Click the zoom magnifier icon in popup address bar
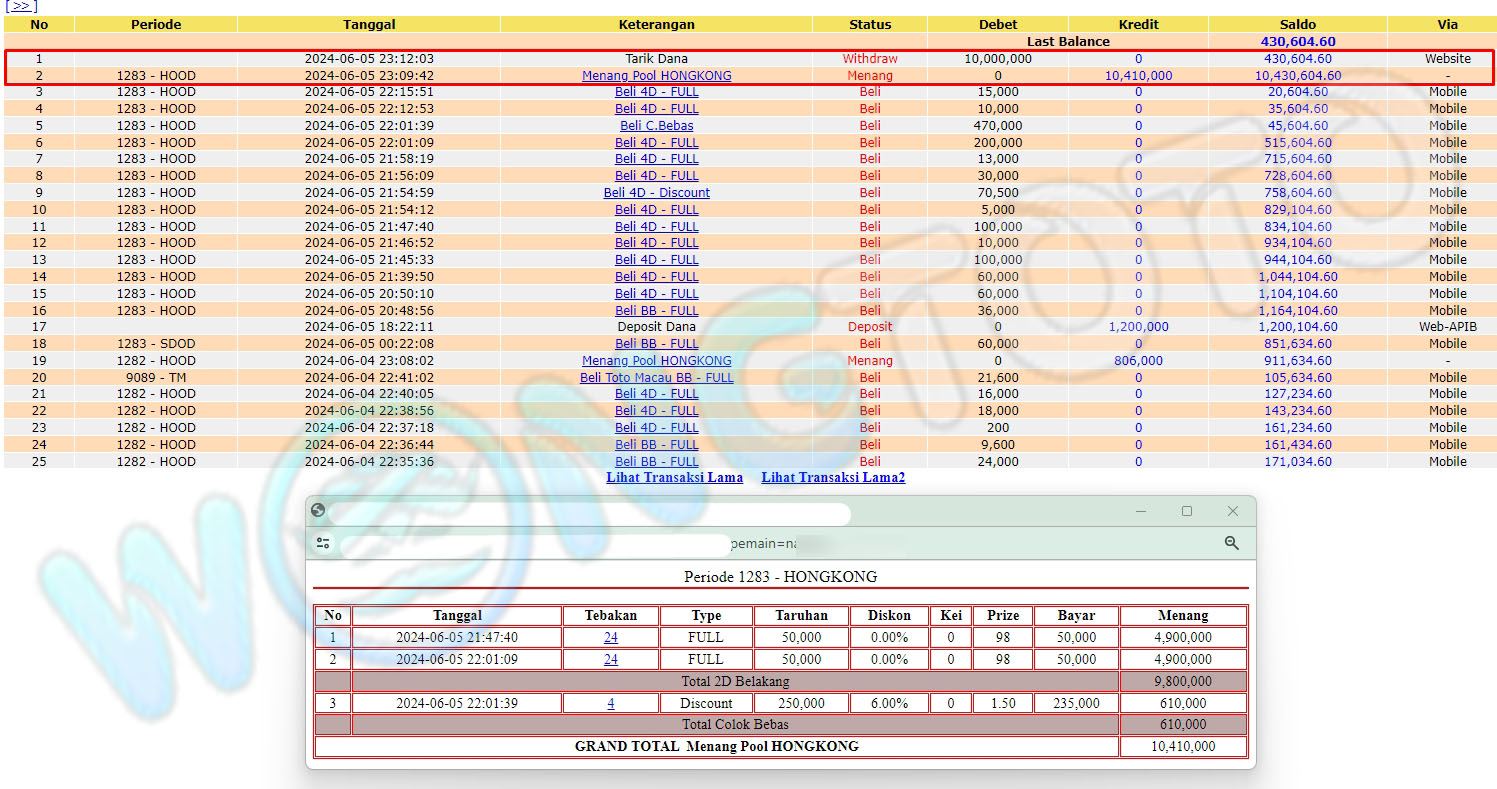Image resolution: width=1497 pixels, height=789 pixels. [x=1231, y=543]
